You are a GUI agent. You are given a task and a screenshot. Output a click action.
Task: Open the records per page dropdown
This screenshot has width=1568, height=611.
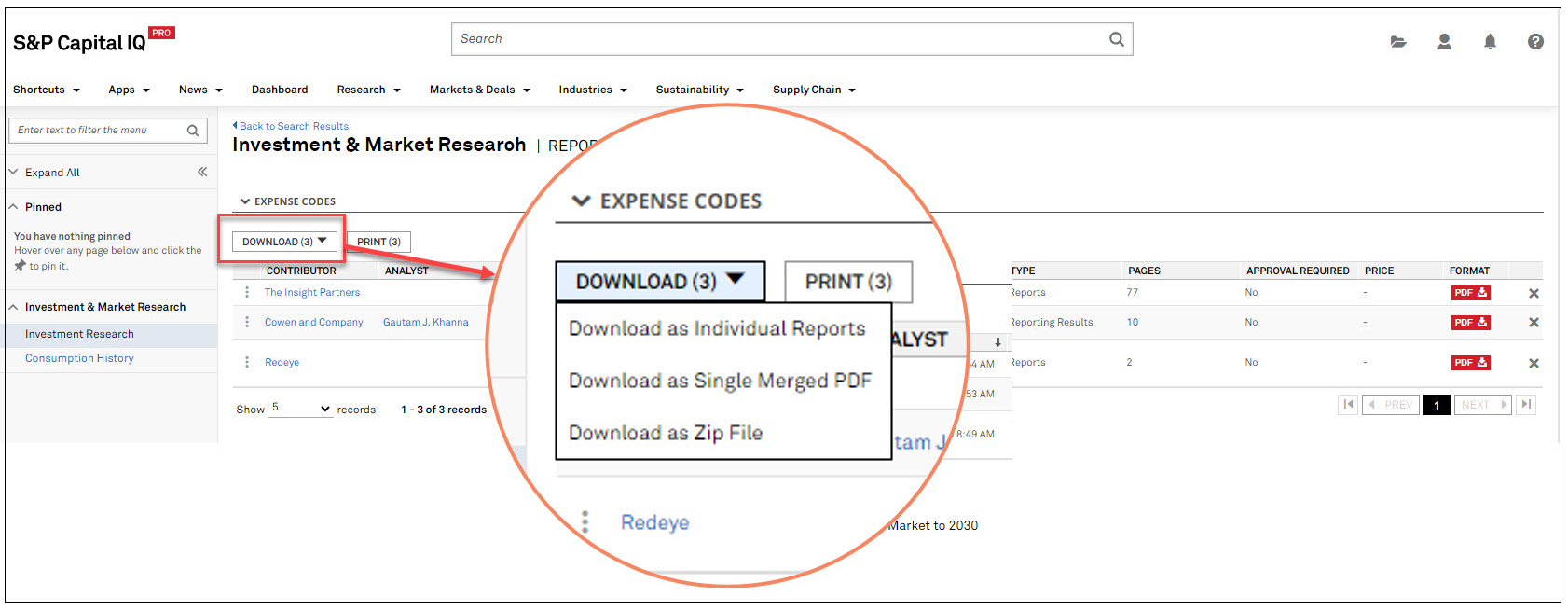[300, 409]
